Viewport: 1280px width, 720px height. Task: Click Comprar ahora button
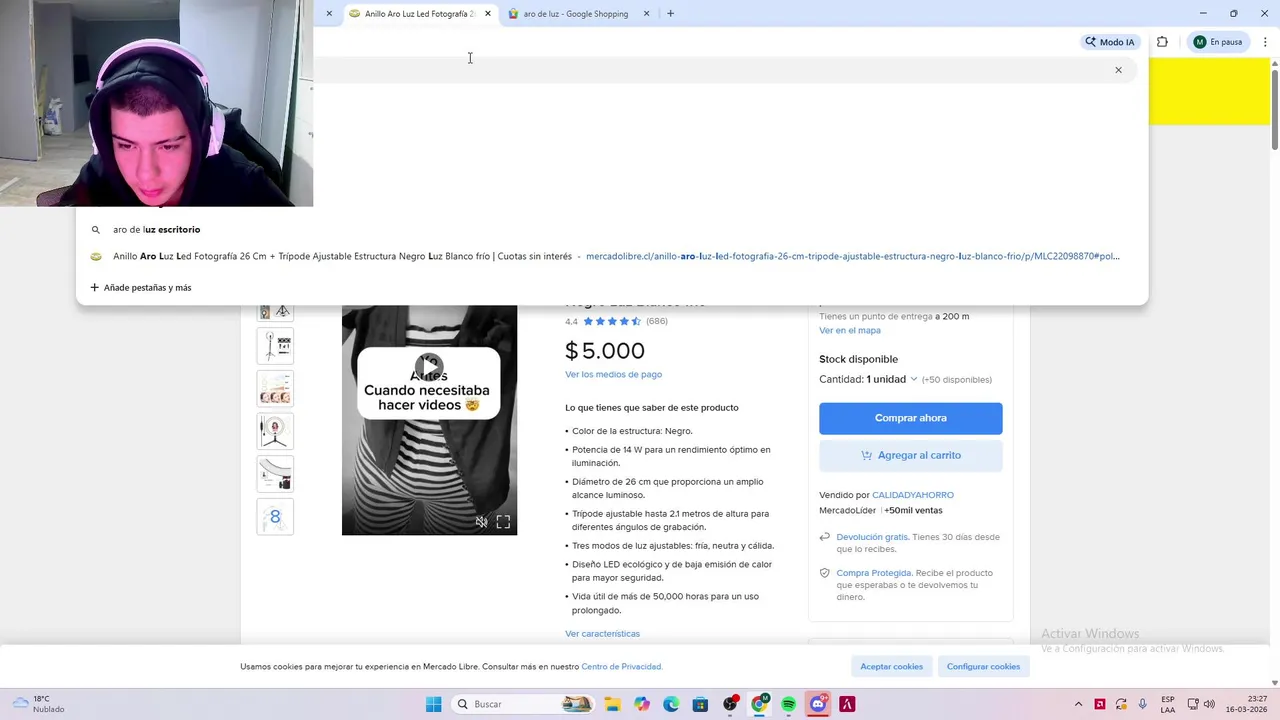coord(910,418)
